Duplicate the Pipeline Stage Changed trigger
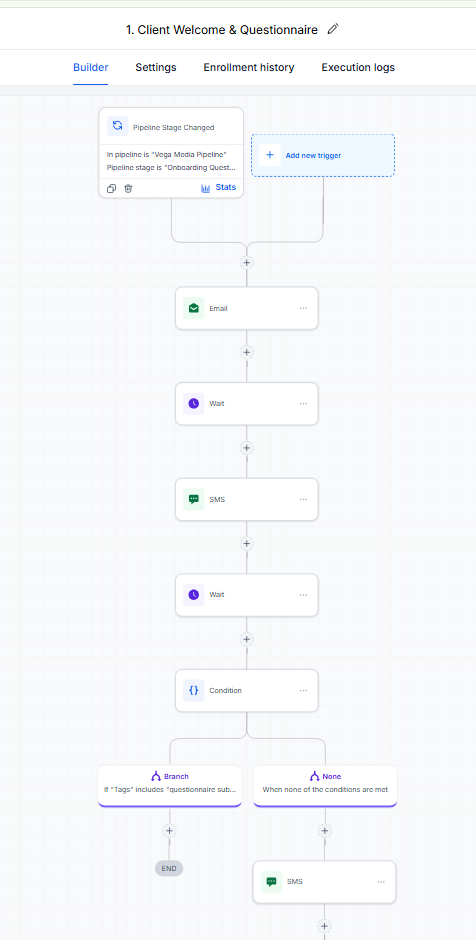This screenshot has height=940, width=476. click(112, 188)
